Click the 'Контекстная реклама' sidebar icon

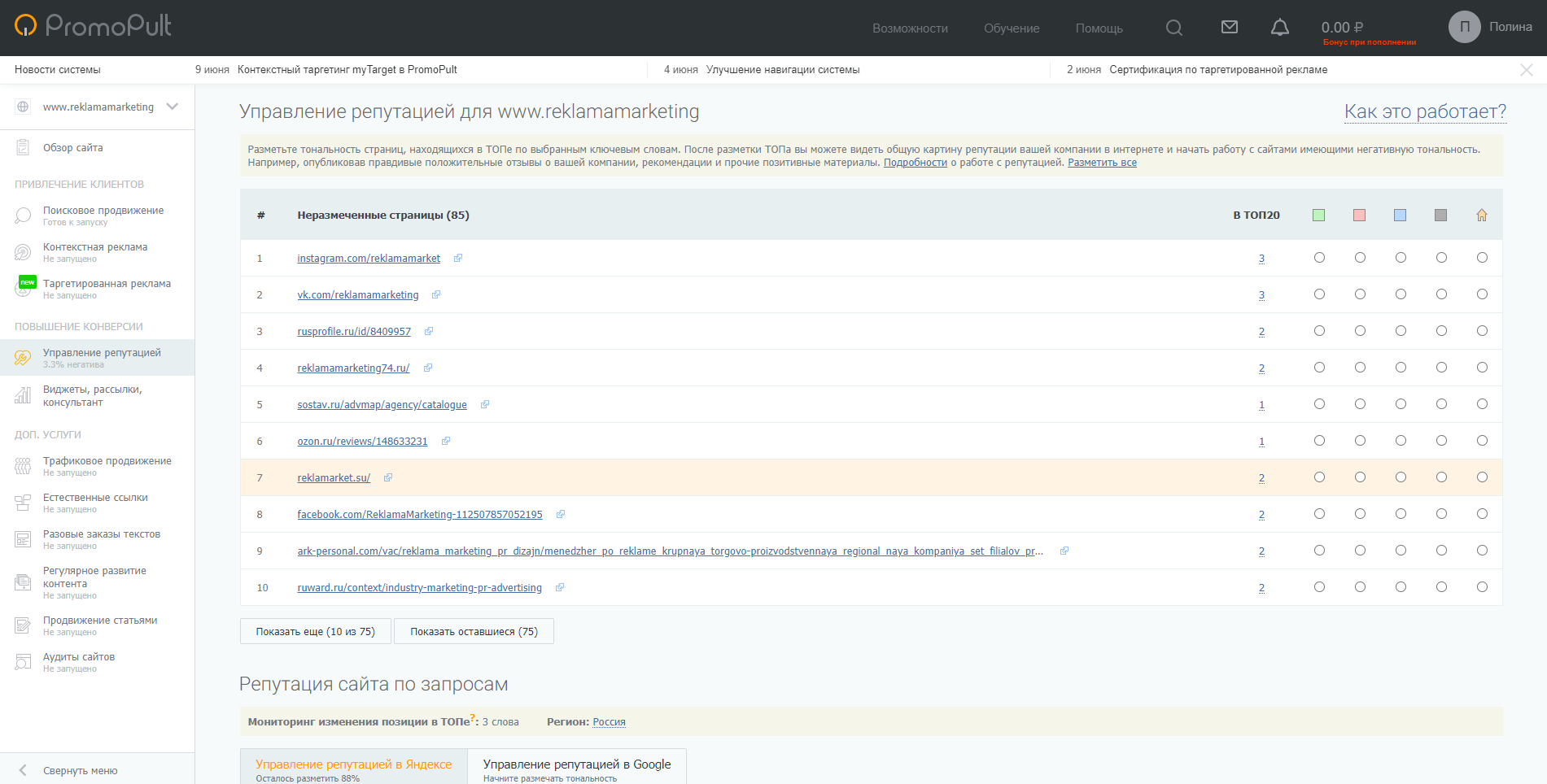(23, 252)
